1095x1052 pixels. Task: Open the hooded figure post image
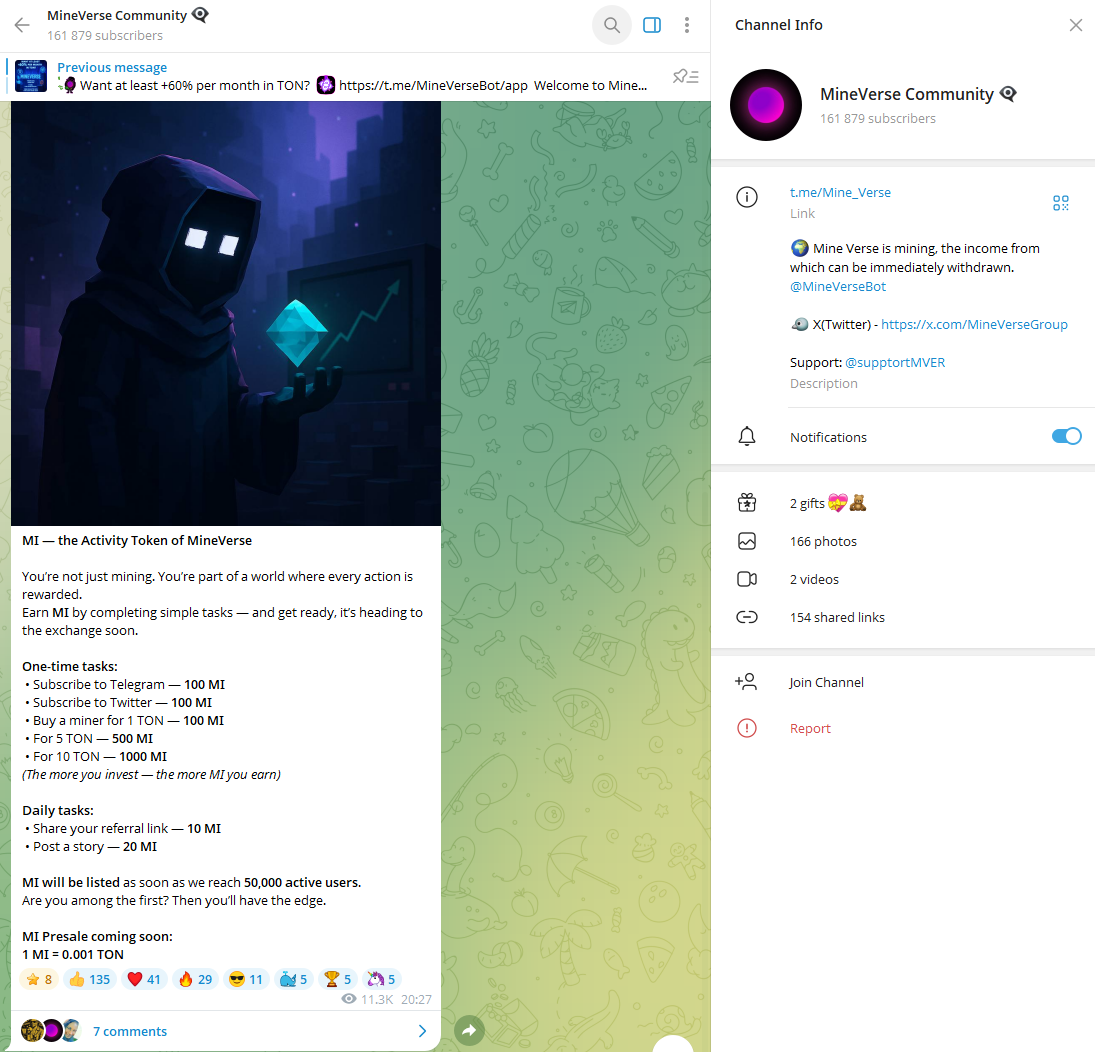[226, 313]
